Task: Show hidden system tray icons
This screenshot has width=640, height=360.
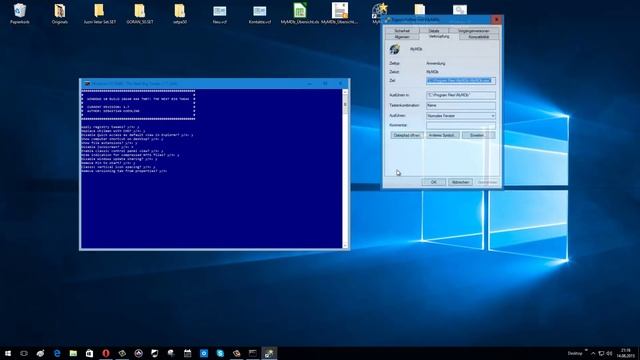Action: pos(593,353)
